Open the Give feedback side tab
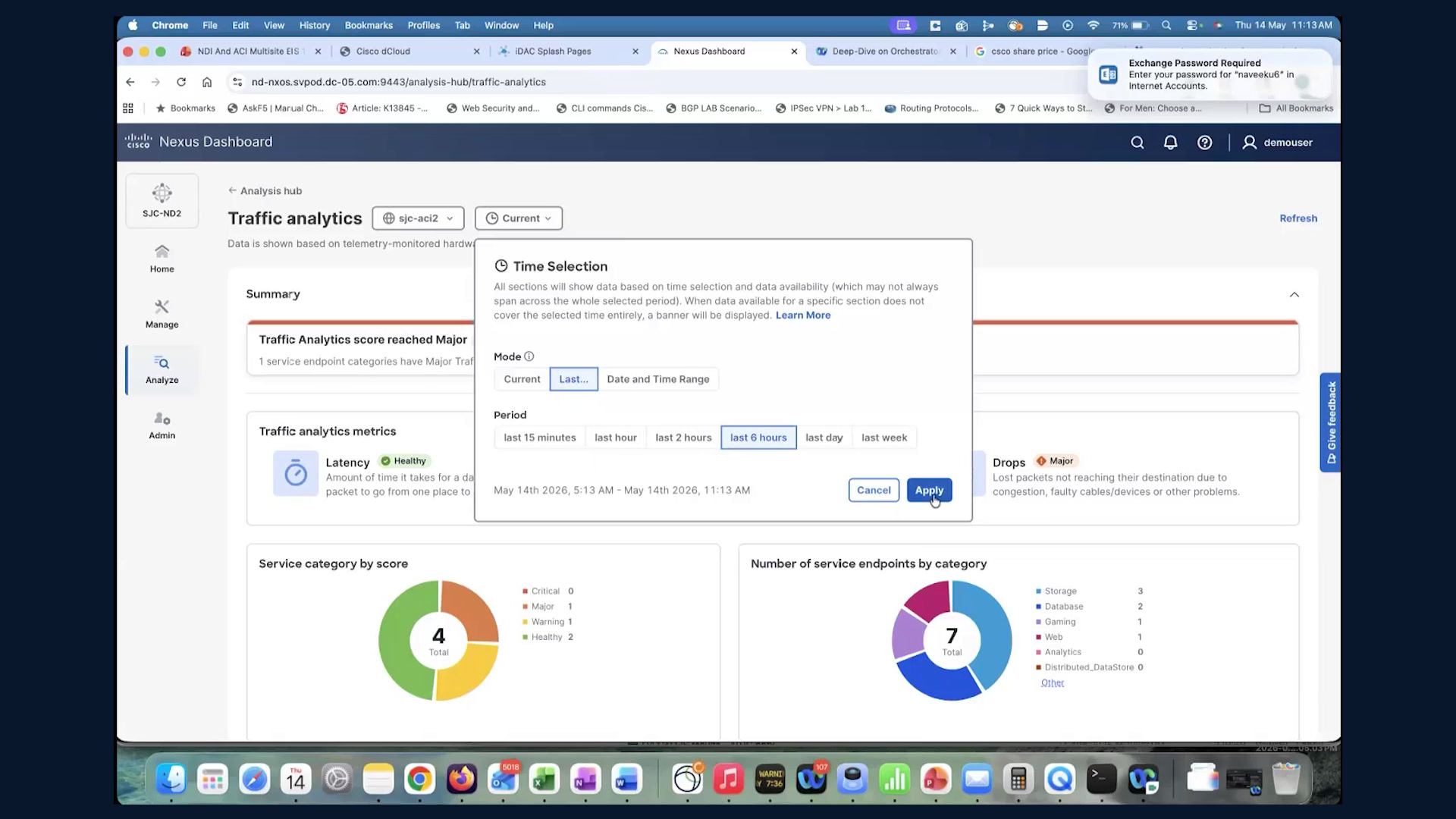Screen dimensions: 1456x819 coord(1331,422)
